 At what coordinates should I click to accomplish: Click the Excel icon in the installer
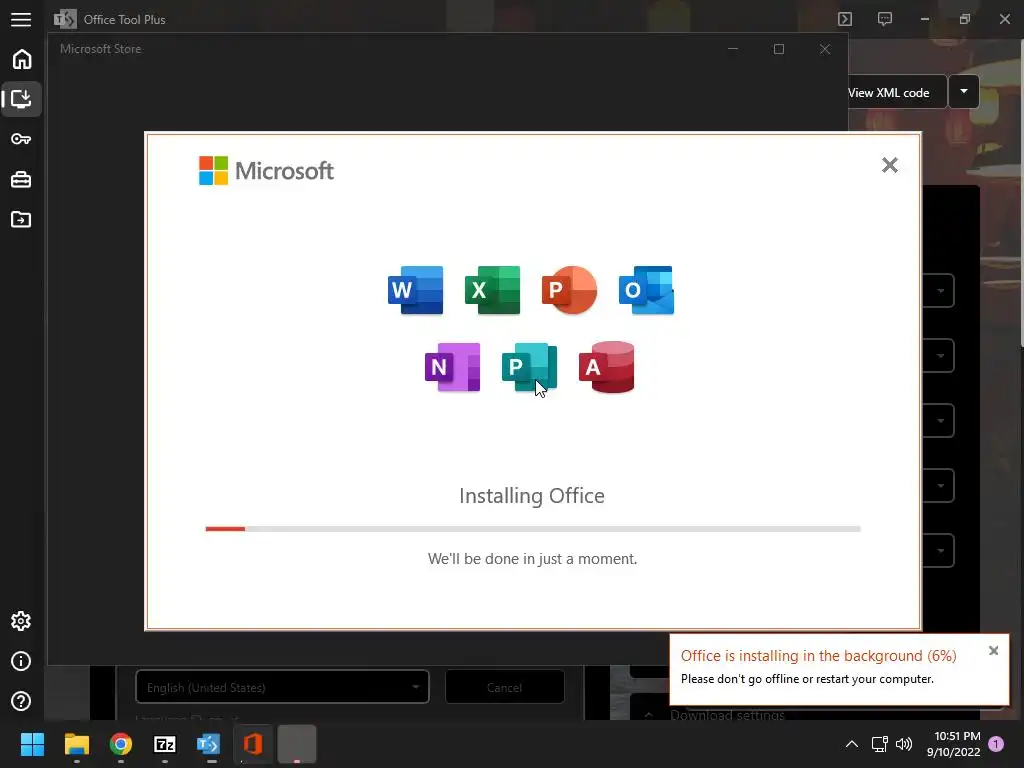[492, 290]
